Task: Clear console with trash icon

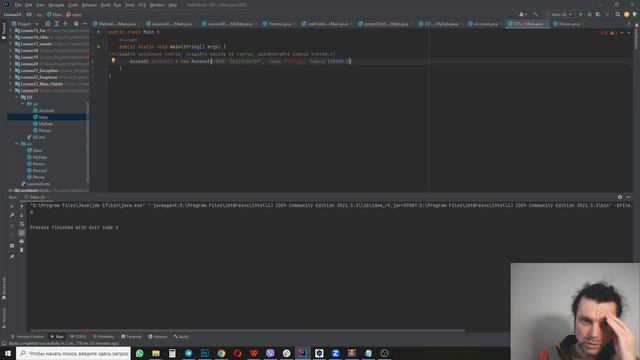Action: [22, 250]
